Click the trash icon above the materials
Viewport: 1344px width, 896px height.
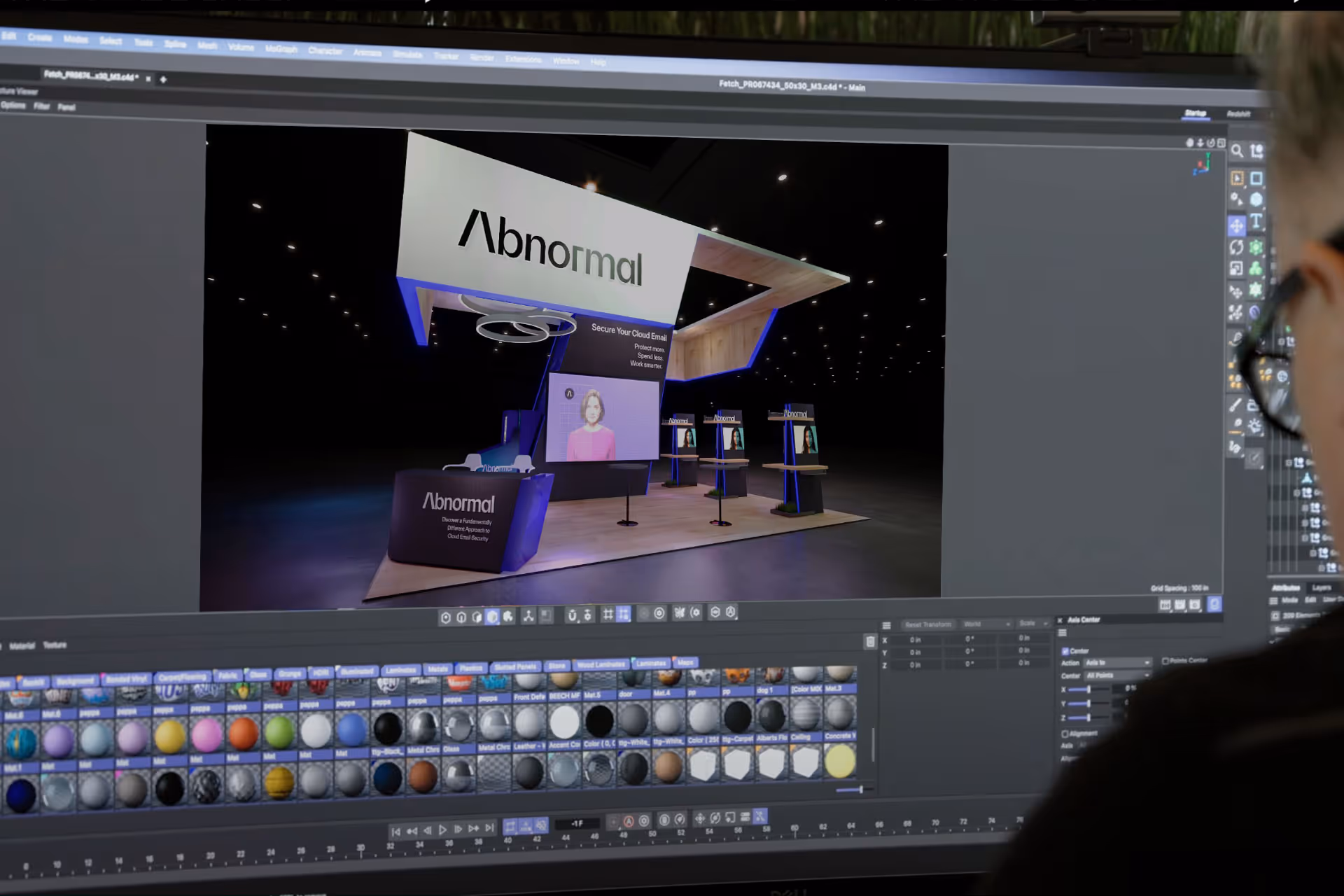click(870, 641)
